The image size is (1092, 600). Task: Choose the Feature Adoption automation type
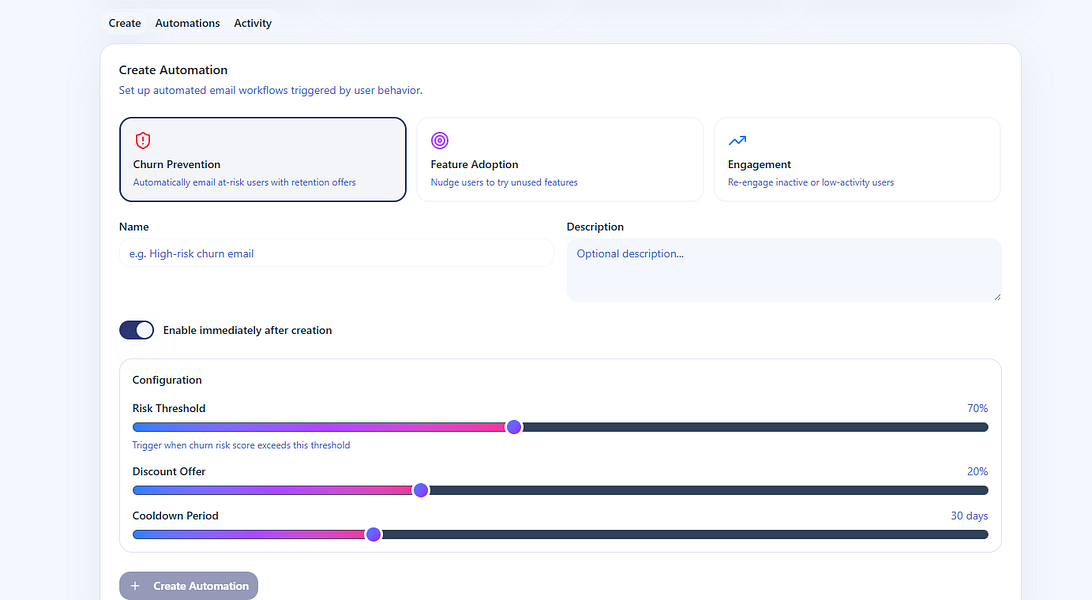coord(560,159)
